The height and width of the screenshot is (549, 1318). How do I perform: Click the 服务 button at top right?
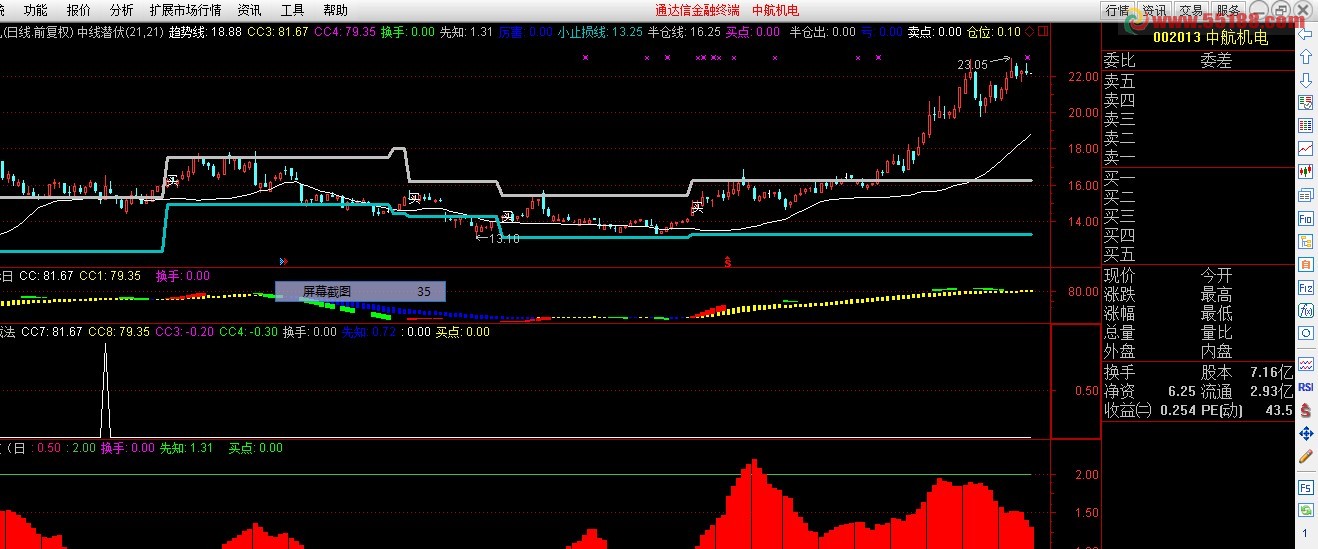coord(1227,10)
